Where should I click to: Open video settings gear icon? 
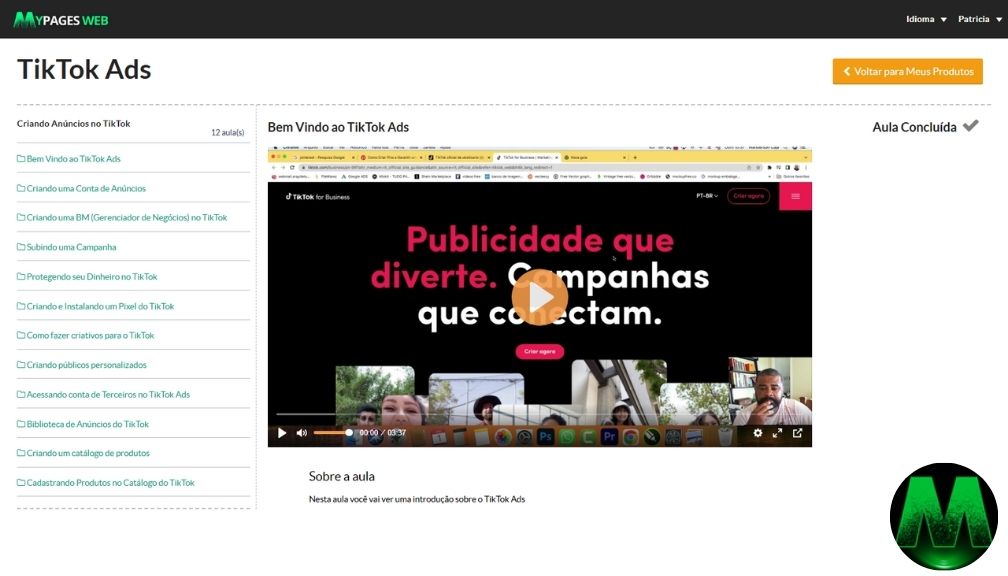click(x=758, y=433)
